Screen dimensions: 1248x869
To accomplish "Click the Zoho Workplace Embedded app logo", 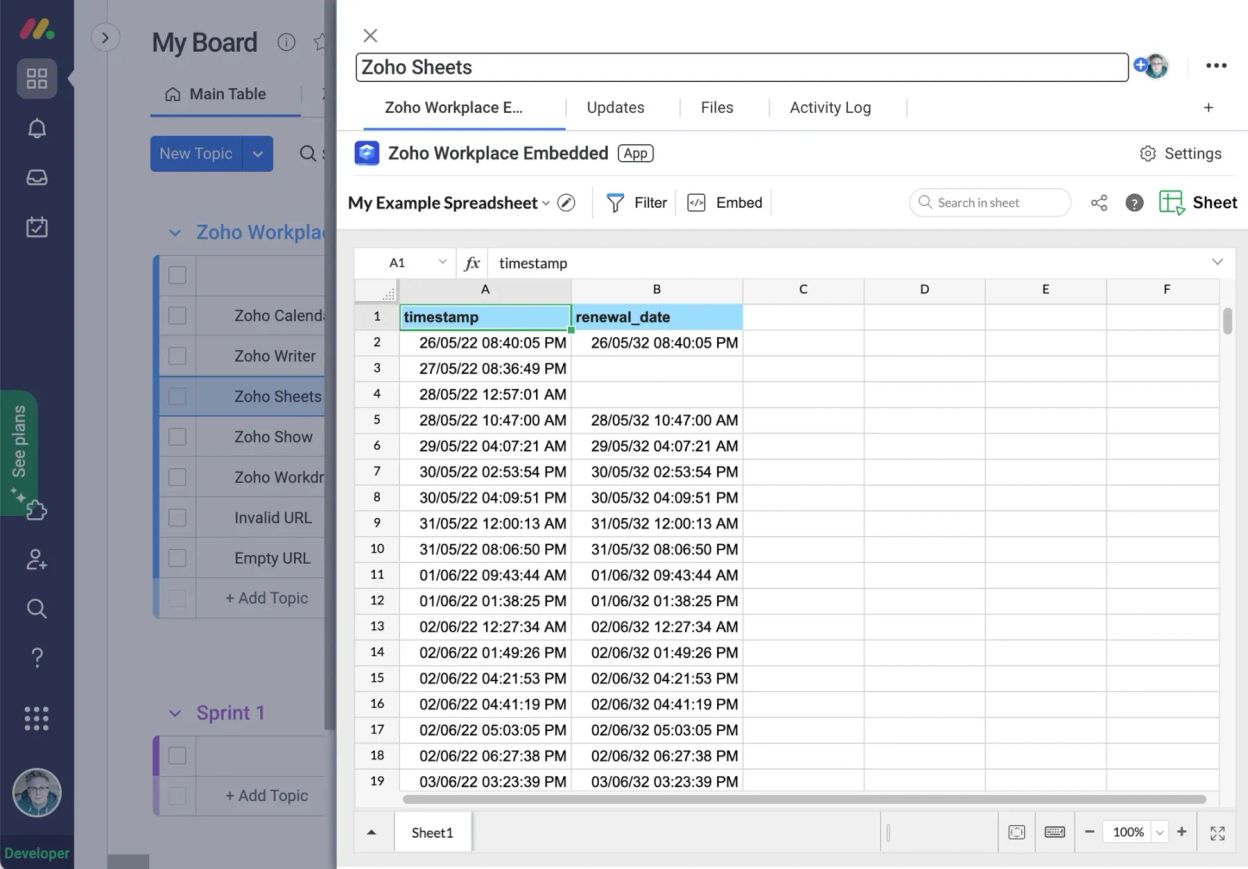I will click(x=367, y=153).
